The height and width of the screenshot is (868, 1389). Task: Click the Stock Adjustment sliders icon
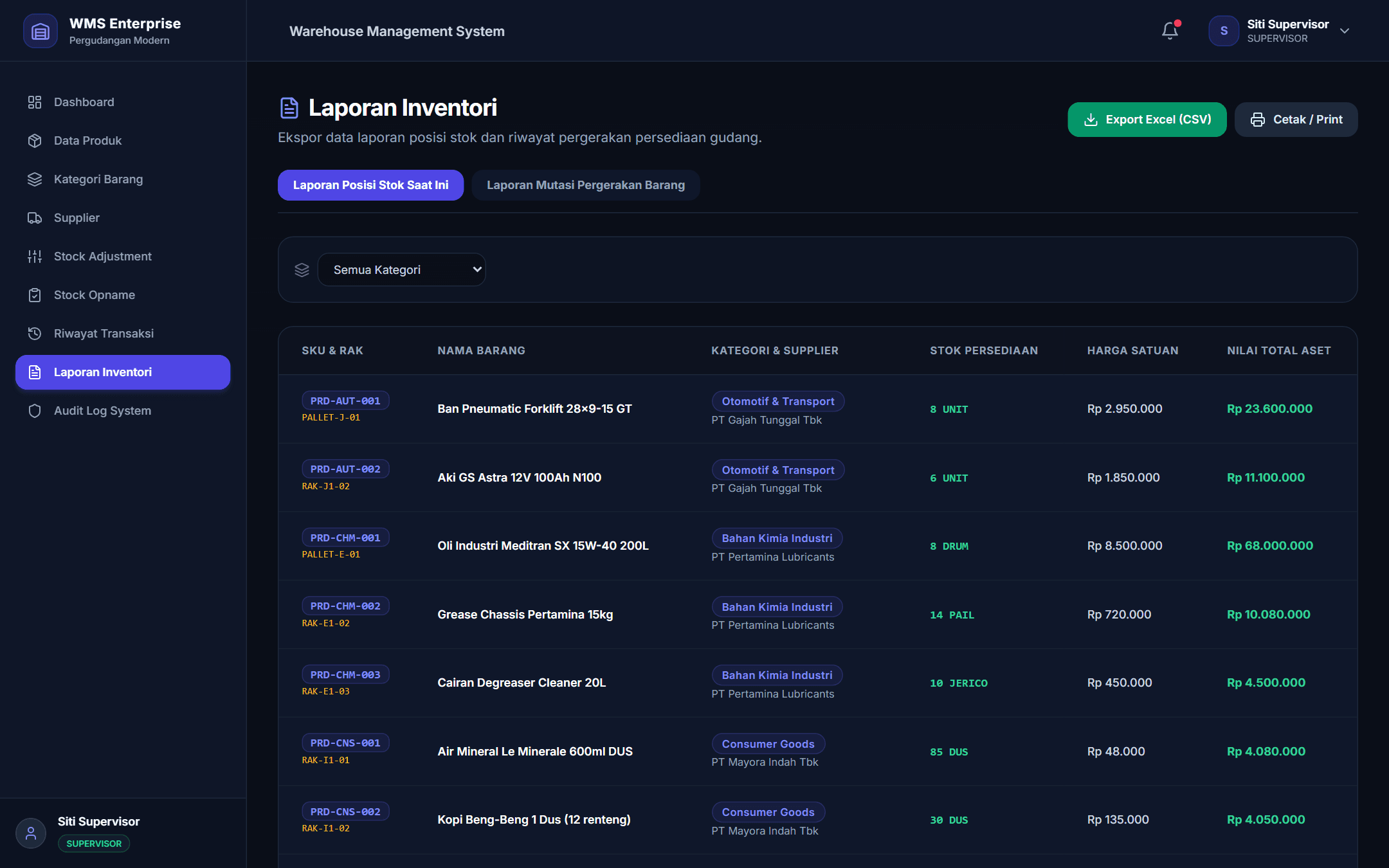tap(35, 257)
